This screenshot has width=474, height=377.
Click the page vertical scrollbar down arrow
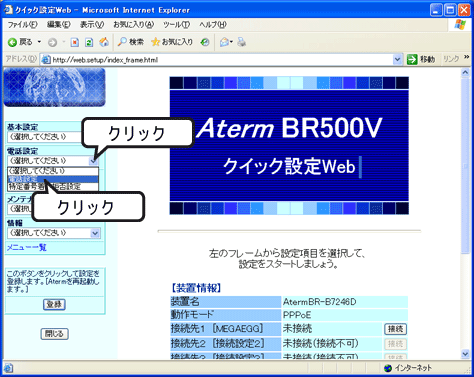coord(465,354)
